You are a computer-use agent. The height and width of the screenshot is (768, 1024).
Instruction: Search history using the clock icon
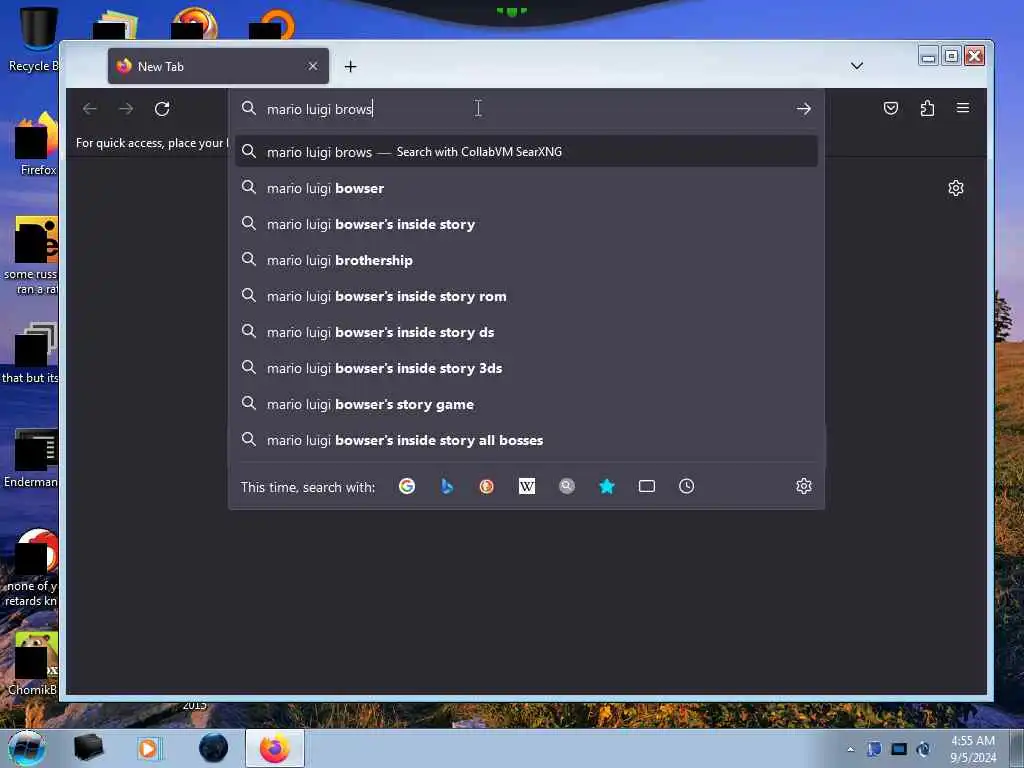(686, 486)
